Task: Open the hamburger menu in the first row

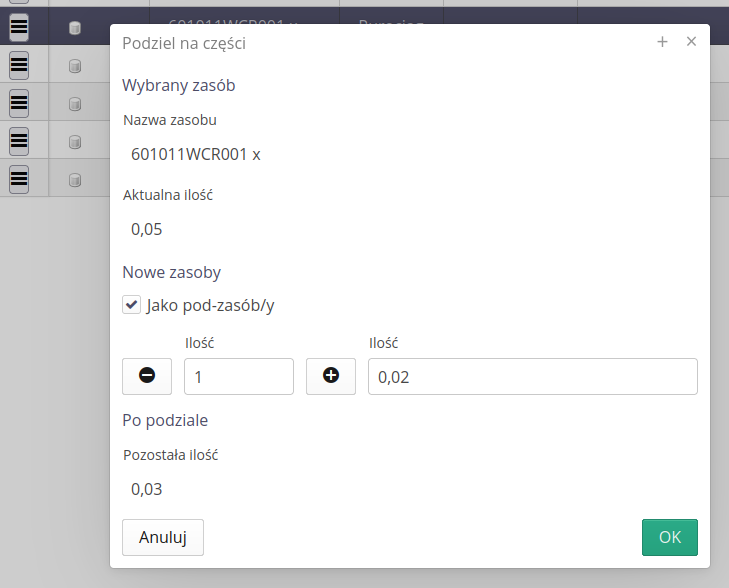Action: tap(19, 27)
